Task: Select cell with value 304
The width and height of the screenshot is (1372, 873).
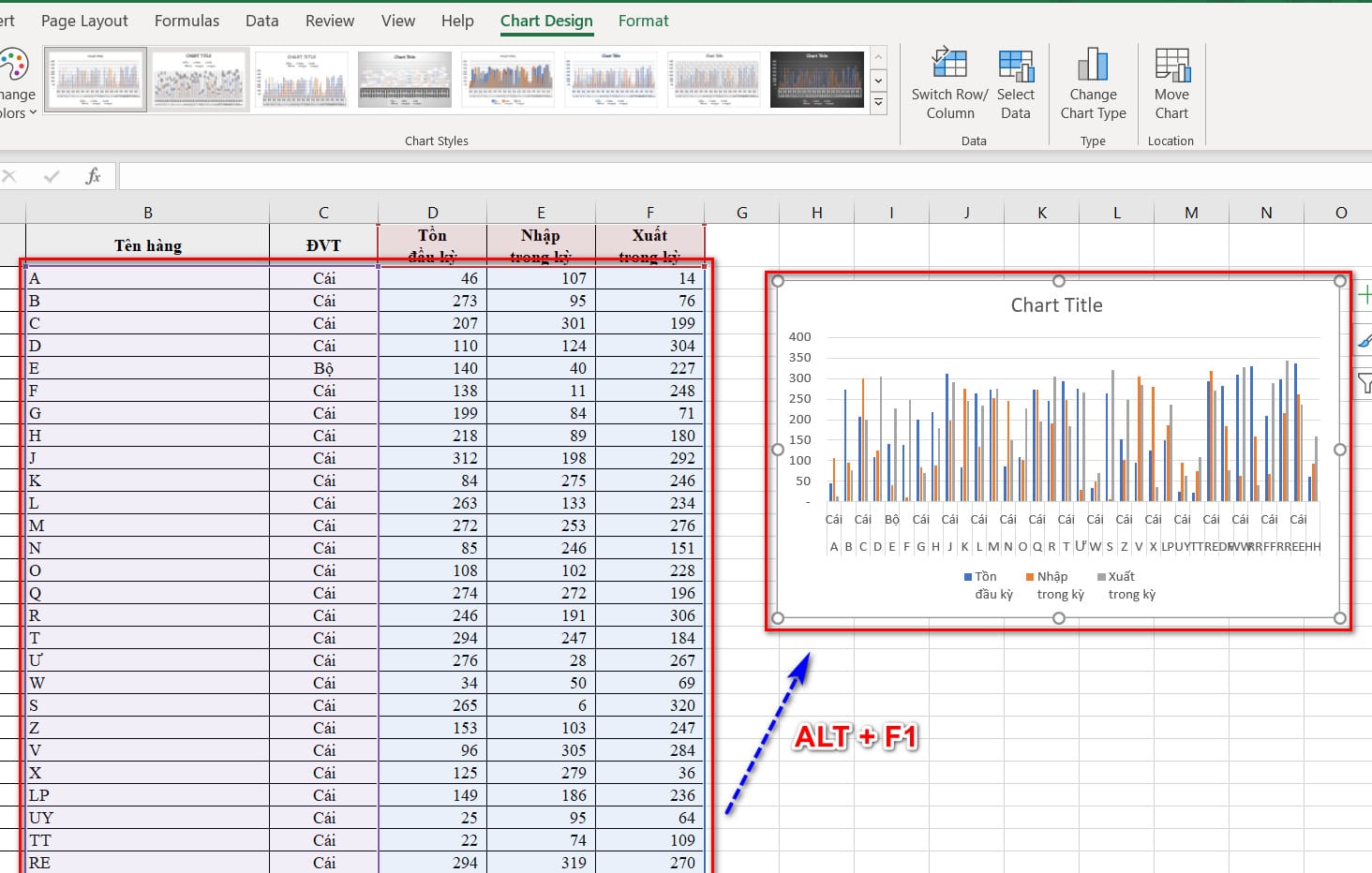Action: [649, 346]
